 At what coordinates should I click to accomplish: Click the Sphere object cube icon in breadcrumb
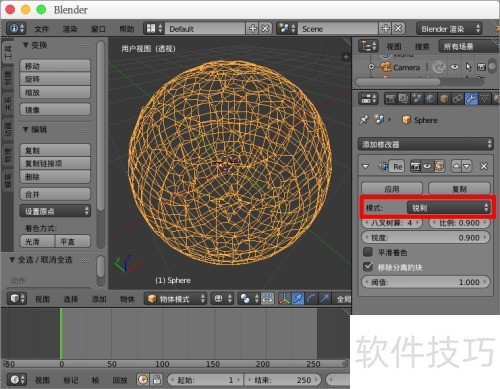(406, 120)
